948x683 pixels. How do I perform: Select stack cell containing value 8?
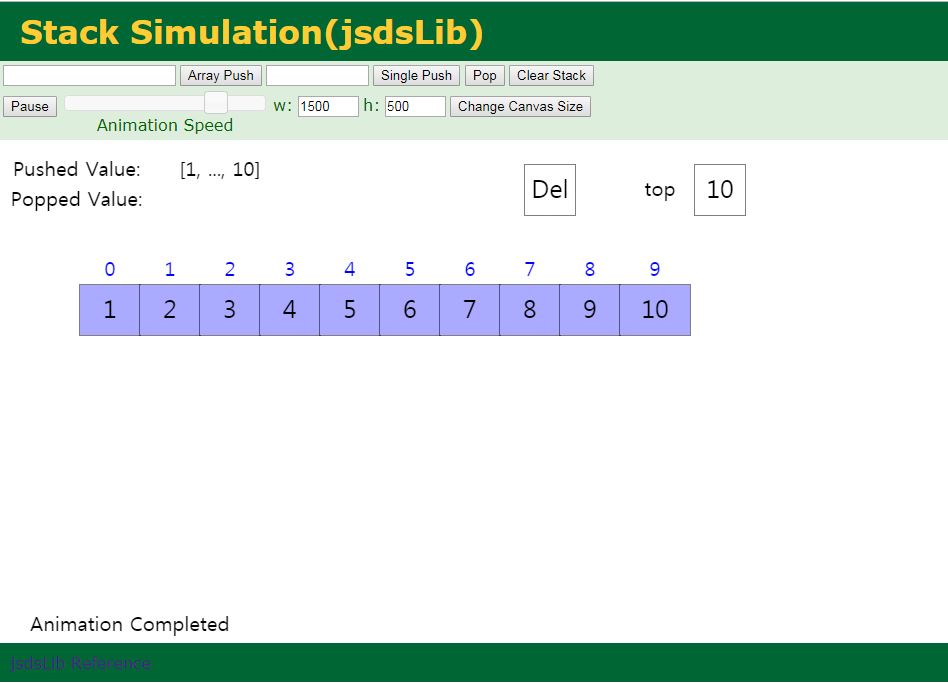(530, 310)
